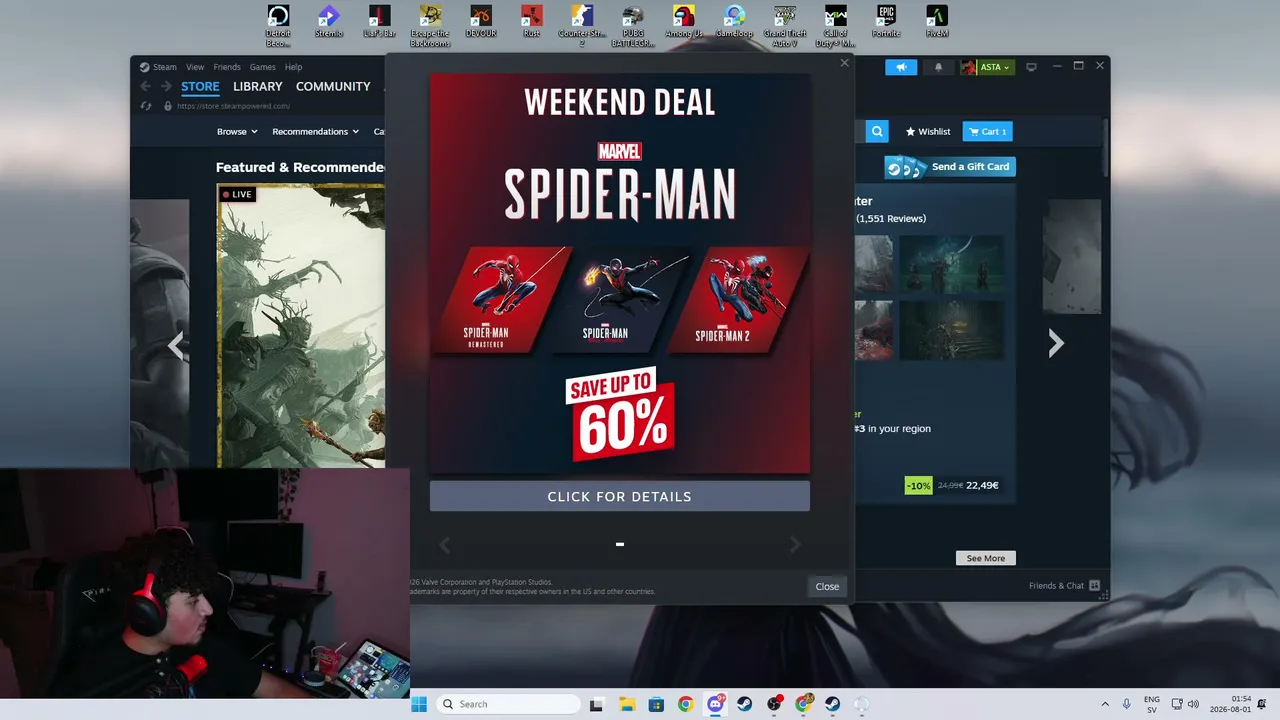Select the Fortnite desktop shortcut
The width and height of the screenshot is (1280, 720).
coord(886,22)
